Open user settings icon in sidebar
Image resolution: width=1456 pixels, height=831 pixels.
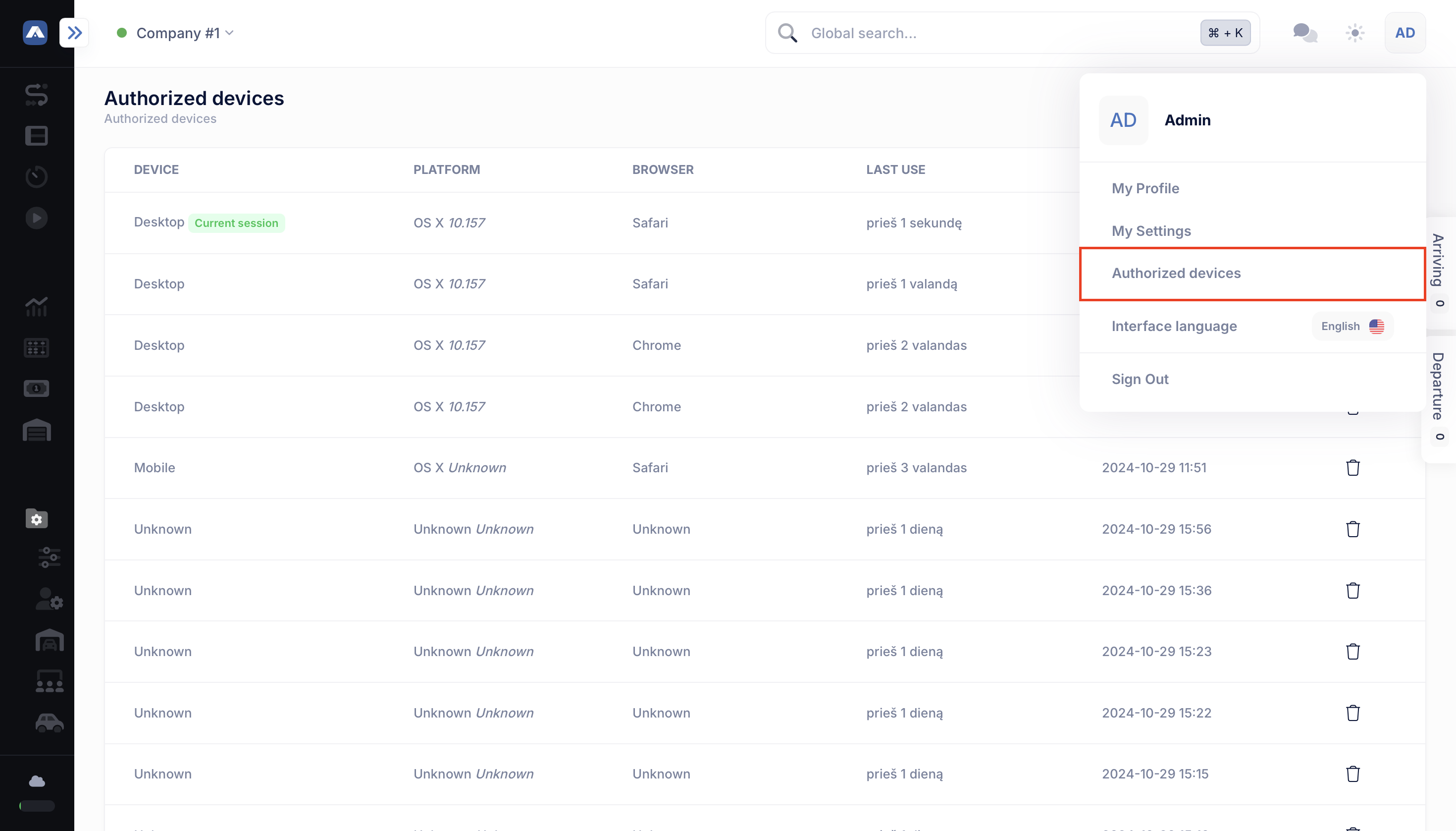[49, 599]
